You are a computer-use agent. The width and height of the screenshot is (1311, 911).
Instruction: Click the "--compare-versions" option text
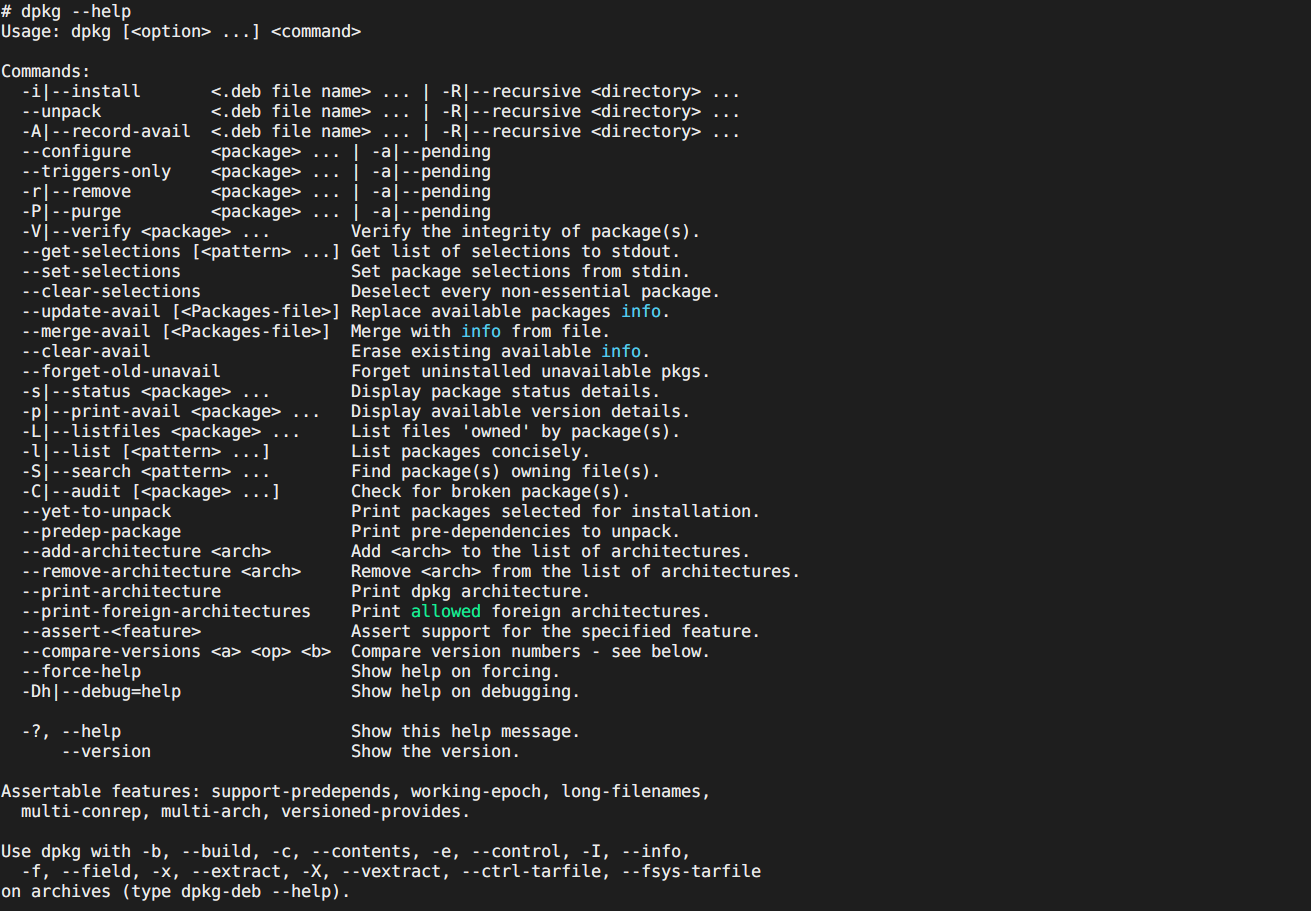[x=111, y=651]
